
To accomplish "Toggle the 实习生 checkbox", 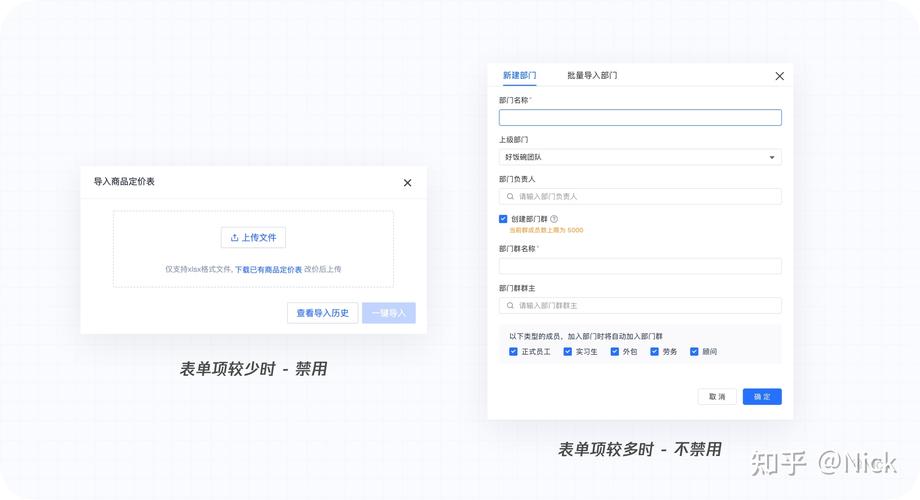I will point(567,352).
